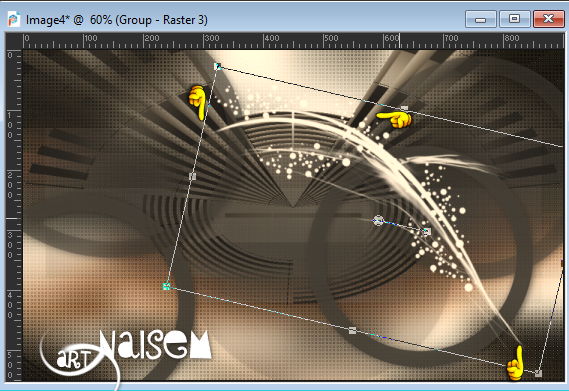Maximize the Image4 document window
This screenshot has height=391, width=569.
(x=515, y=19)
